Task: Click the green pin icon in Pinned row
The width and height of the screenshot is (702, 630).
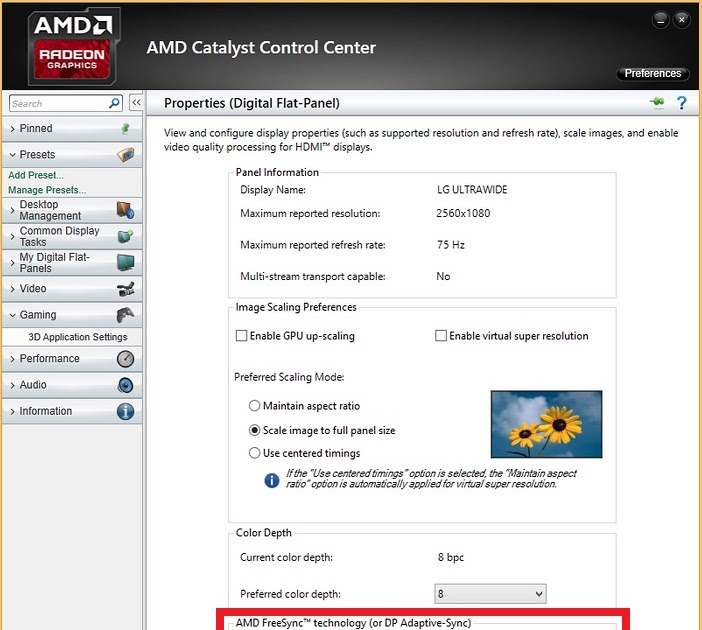Action: (126, 129)
